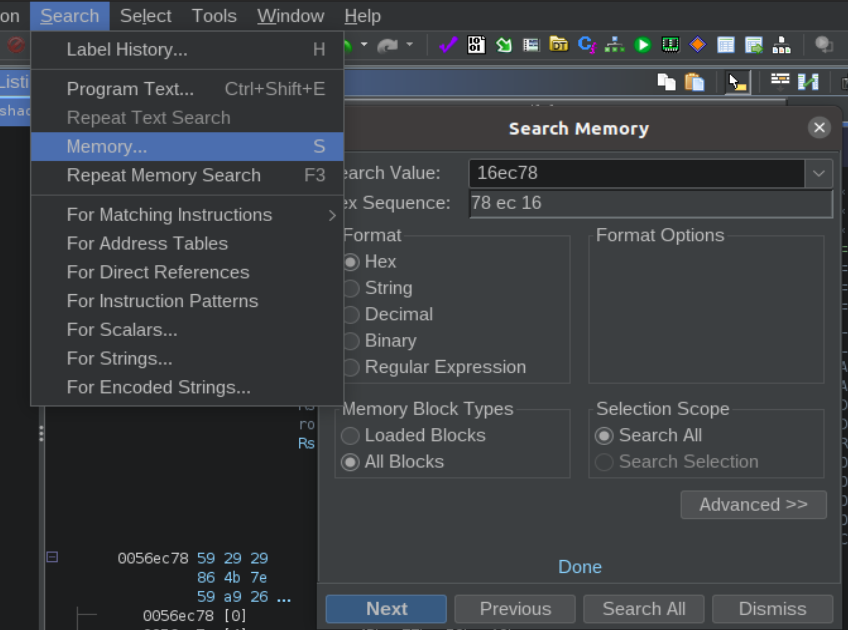Click the purple checkmark toolbar icon
The width and height of the screenshot is (848, 630).
[448, 44]
